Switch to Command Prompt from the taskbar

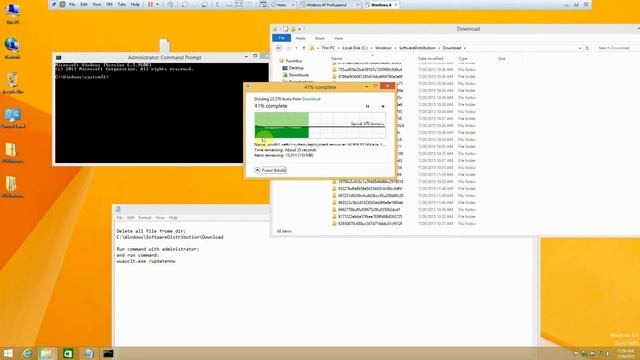click(108, 353)
